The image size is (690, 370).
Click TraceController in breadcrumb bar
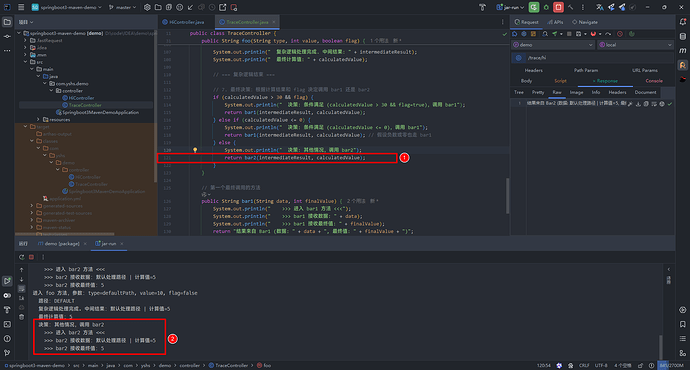click(x=228, y=366)
